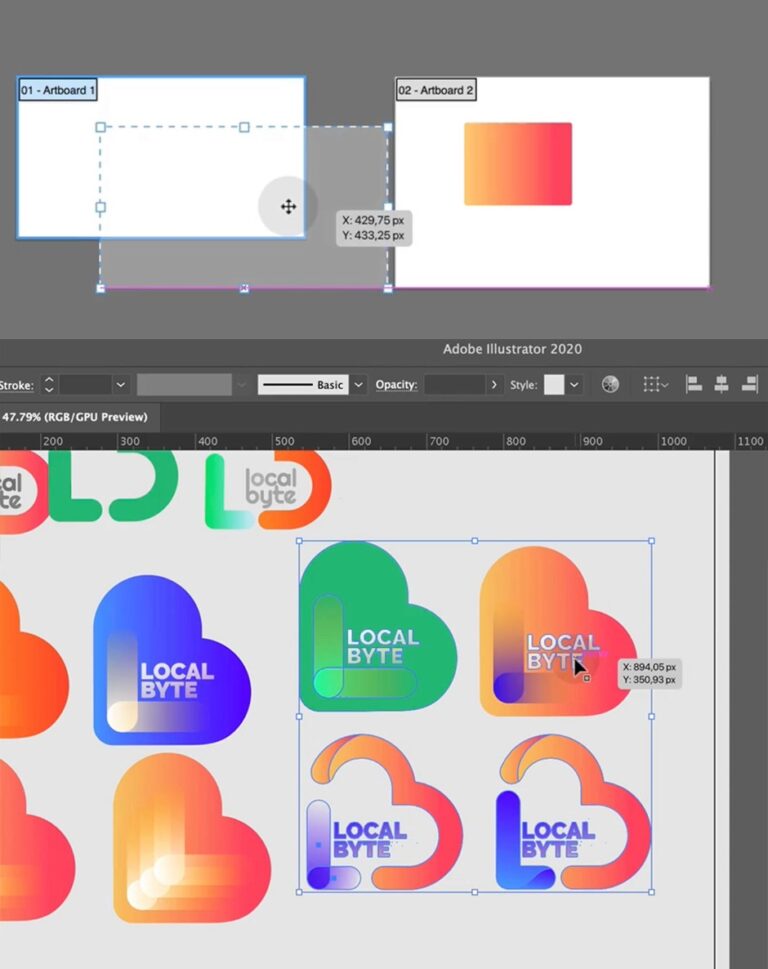The height and width of the screenshot is (969, 768).
Task: Open the Opacity panel label link
Action: [396, 384]
